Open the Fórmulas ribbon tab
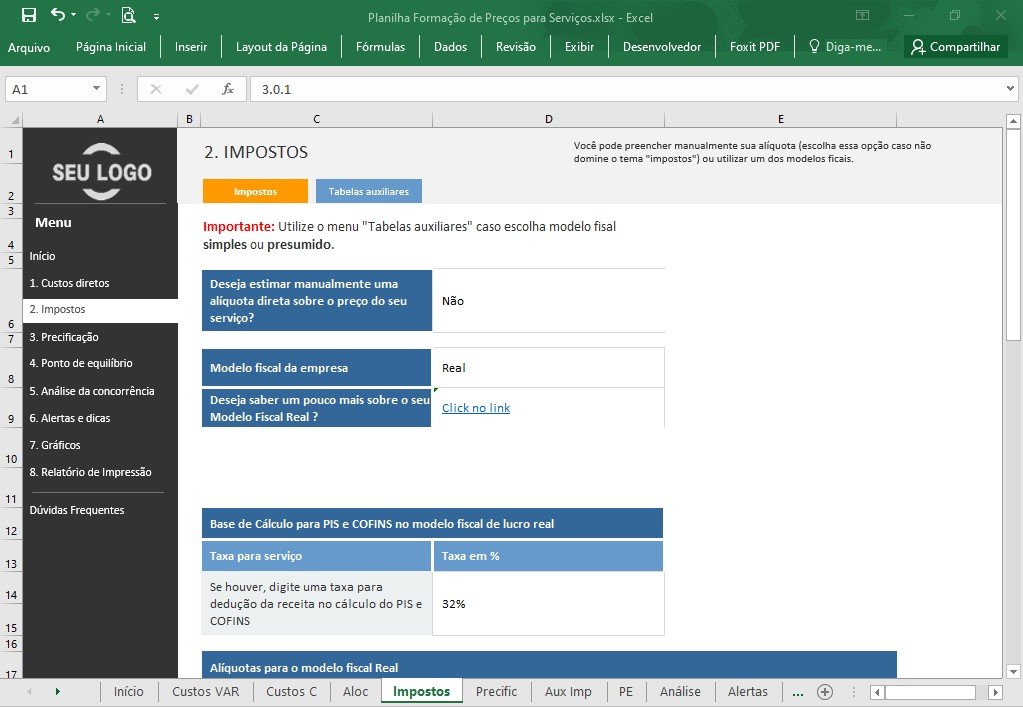This screenshot has height=707, width=1023. (x=380, y=46)
